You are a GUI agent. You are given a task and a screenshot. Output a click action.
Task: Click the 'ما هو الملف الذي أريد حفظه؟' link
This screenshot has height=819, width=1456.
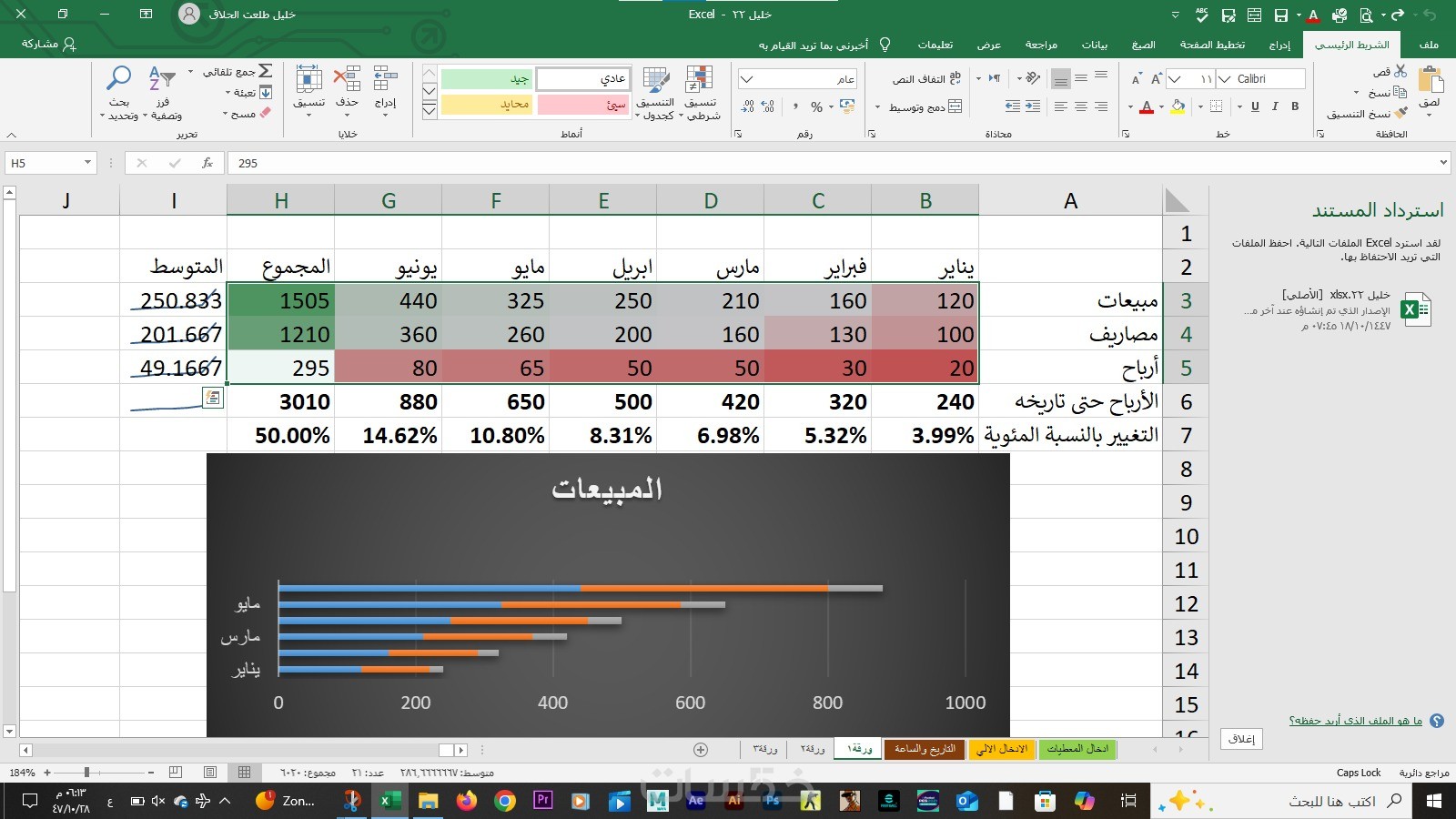coord(1355,721)
